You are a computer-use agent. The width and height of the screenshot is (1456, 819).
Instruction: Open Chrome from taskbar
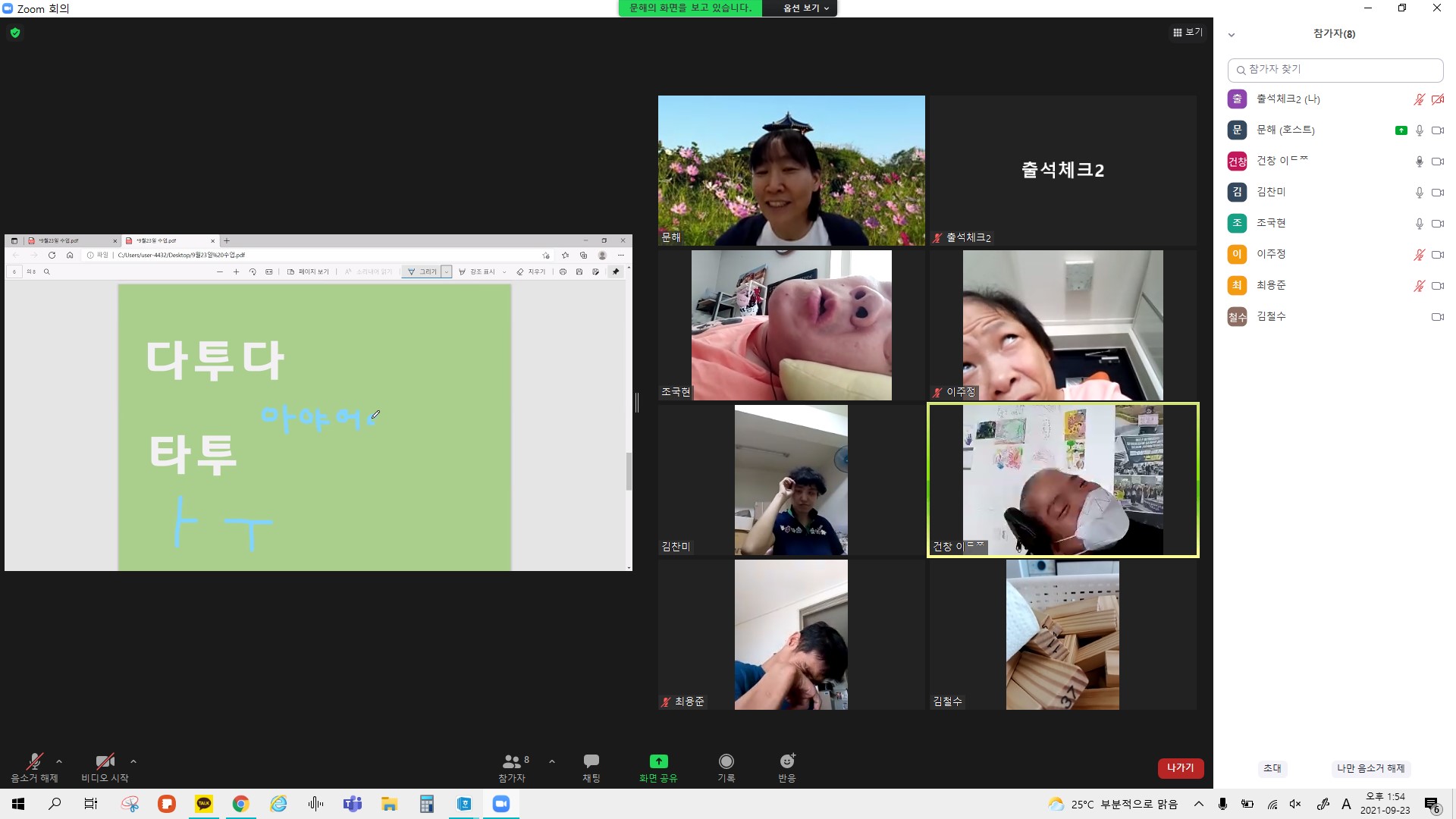tap(241, 804)
